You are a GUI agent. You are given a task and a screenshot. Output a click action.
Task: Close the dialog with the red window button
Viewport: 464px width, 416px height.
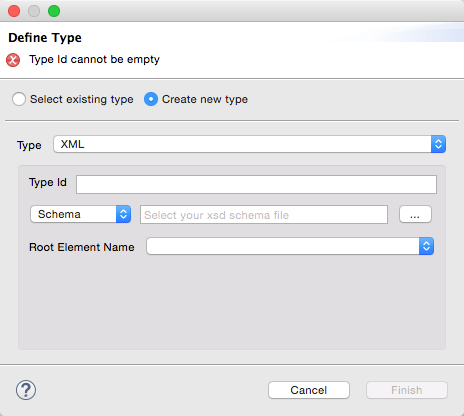14,11
